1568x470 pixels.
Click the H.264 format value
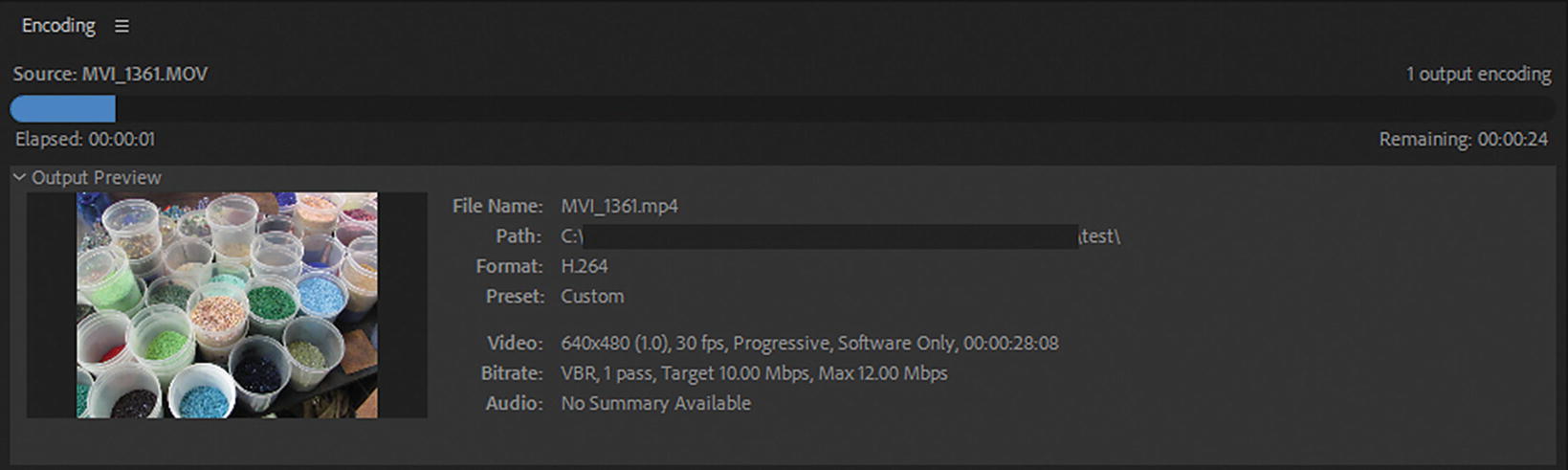point(584,266)
